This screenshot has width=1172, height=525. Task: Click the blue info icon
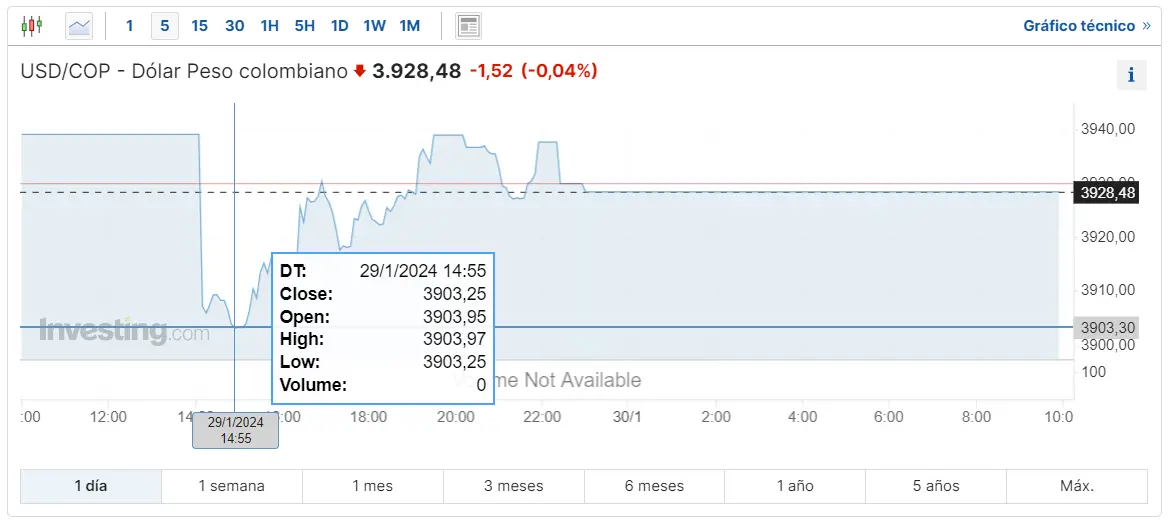click(1132, 76)
